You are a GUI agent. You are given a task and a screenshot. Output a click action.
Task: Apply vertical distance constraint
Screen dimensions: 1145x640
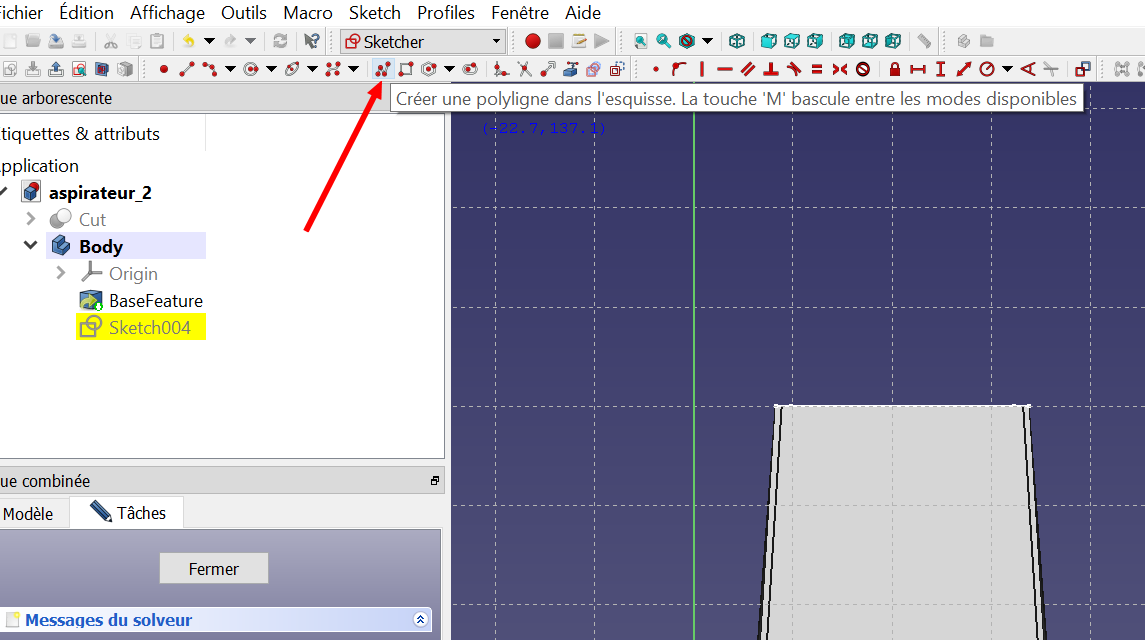tap(941, 69)
